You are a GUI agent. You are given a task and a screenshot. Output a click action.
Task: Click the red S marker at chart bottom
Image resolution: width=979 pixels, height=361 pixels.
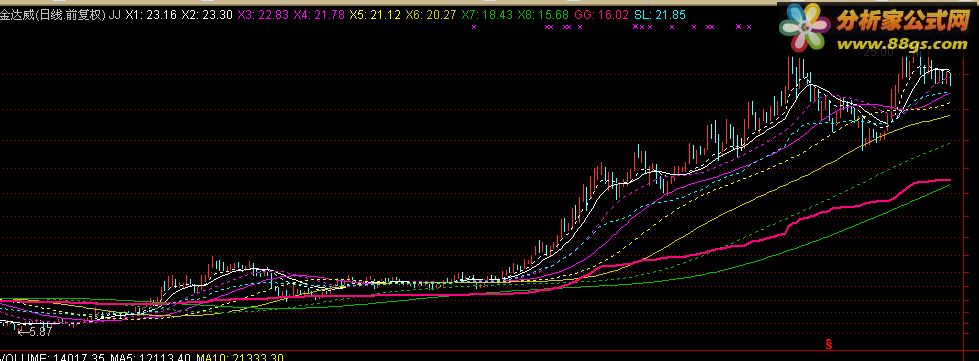click(828, 344)
